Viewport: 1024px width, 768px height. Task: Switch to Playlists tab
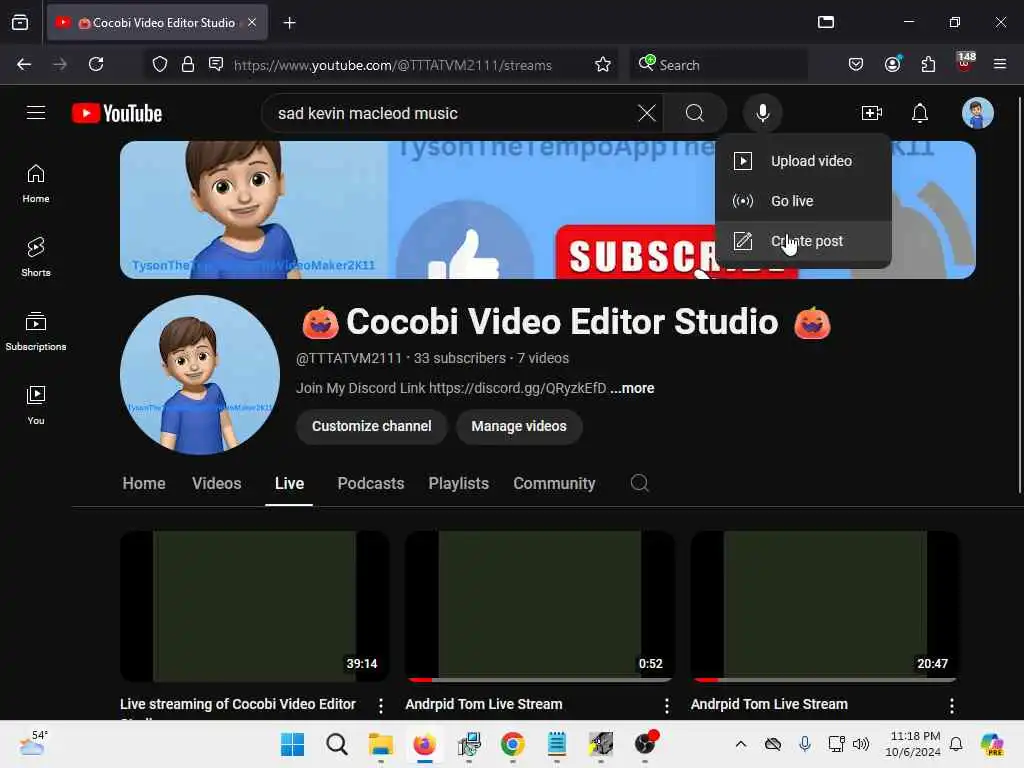coord(458,483)
